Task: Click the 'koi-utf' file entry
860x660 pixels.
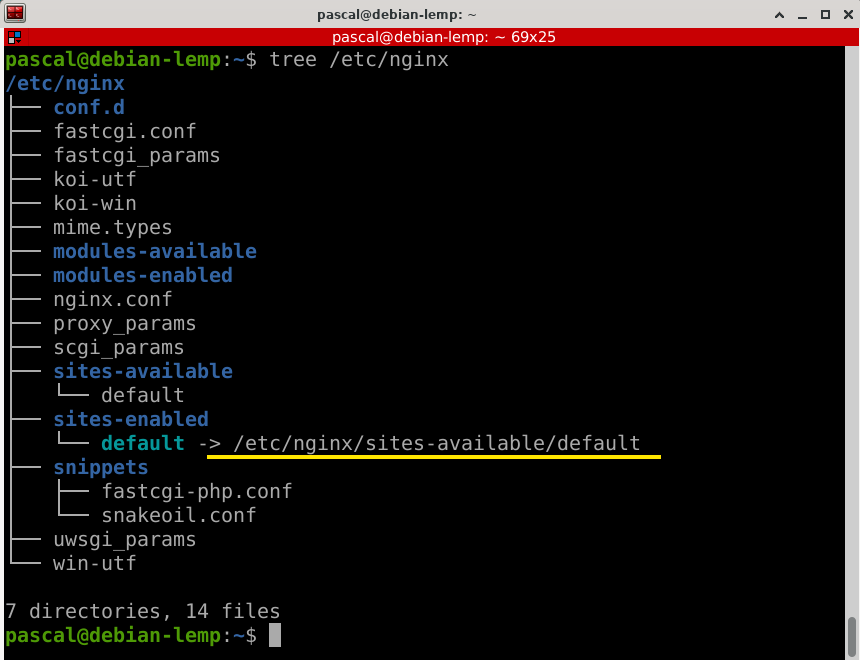Action: tap(95, 179)
